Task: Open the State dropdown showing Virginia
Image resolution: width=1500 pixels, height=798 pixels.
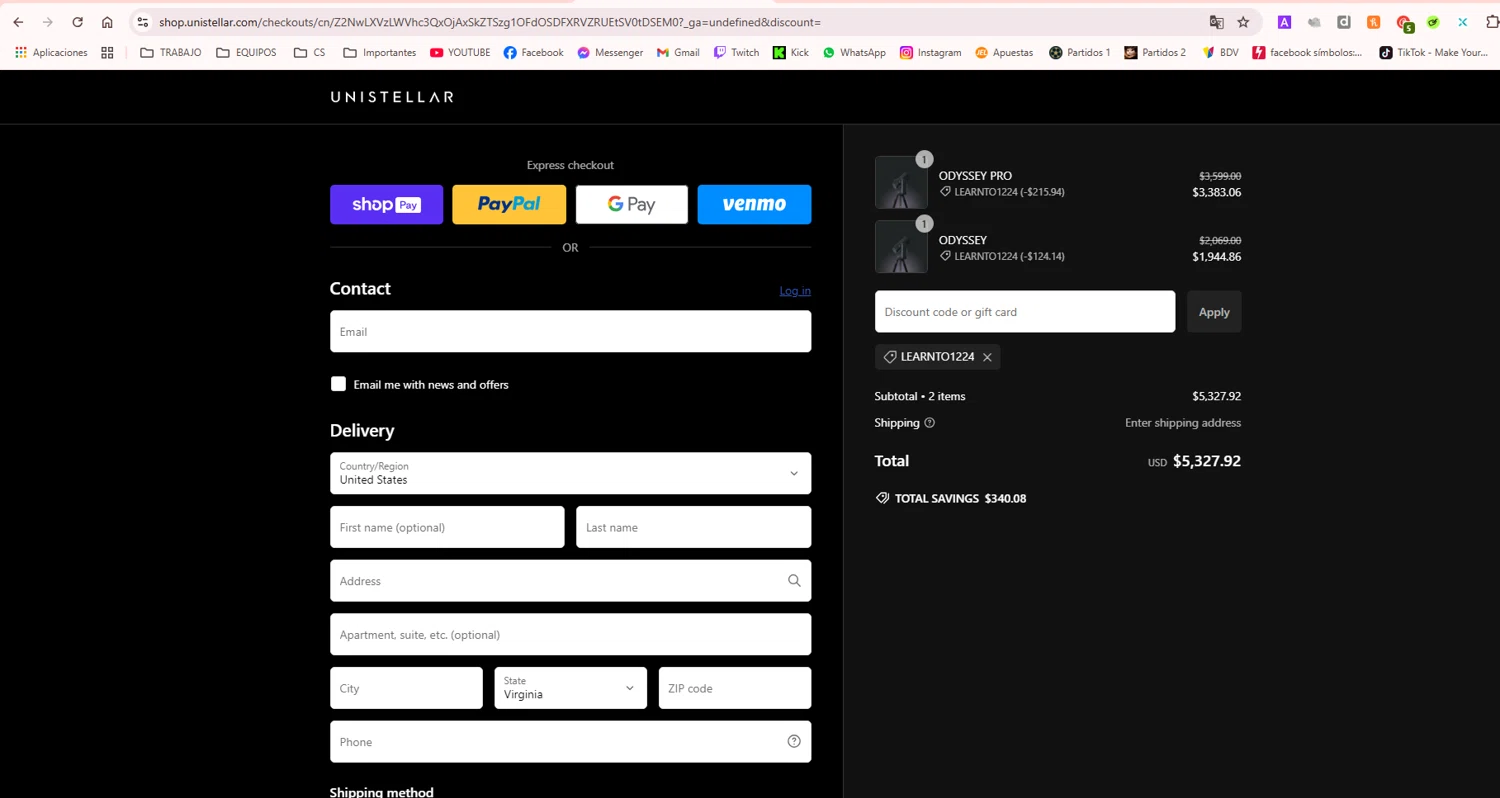Action: pos(570,688)
